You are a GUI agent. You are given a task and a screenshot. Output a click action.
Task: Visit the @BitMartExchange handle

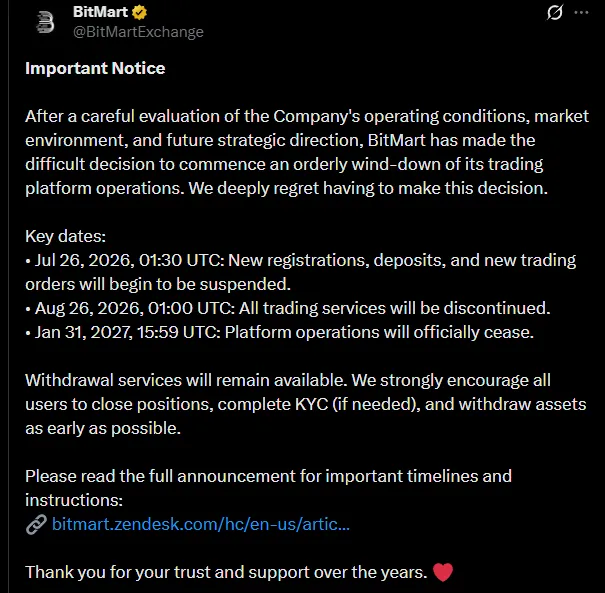(138, 32)
